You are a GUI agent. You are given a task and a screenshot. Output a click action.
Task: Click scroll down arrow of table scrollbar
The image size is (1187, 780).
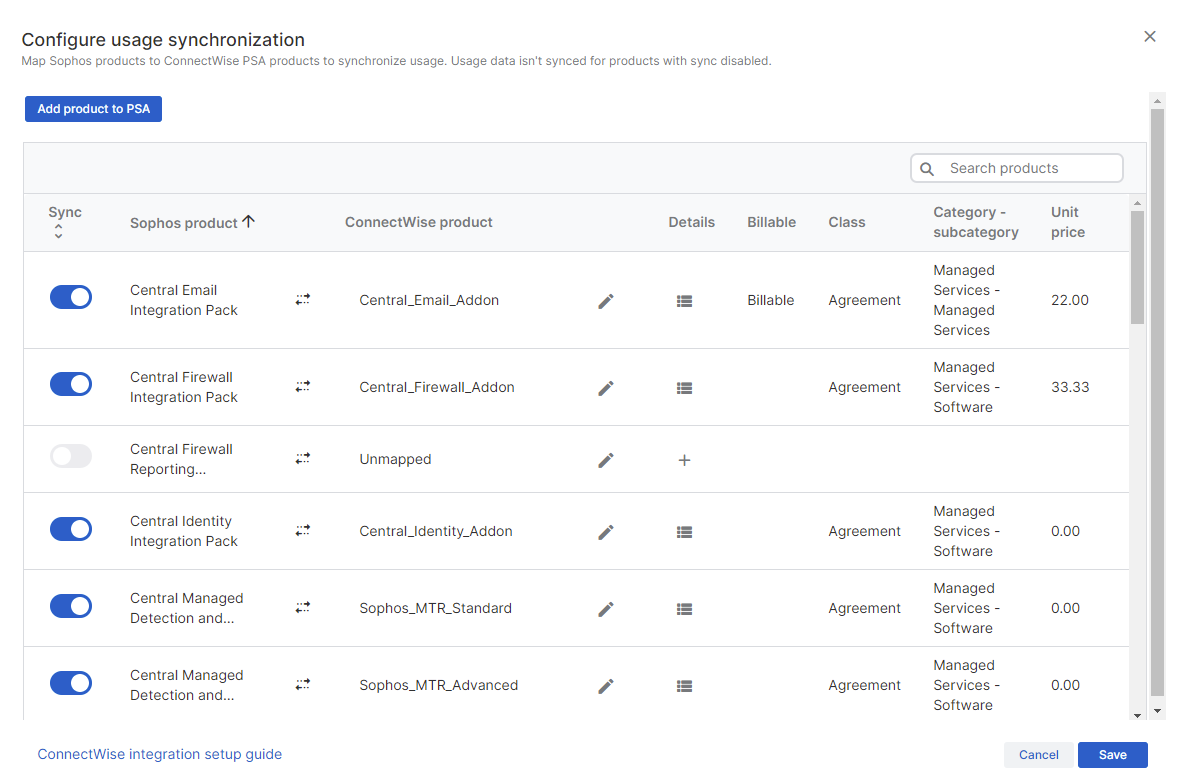coord(1137,714)
